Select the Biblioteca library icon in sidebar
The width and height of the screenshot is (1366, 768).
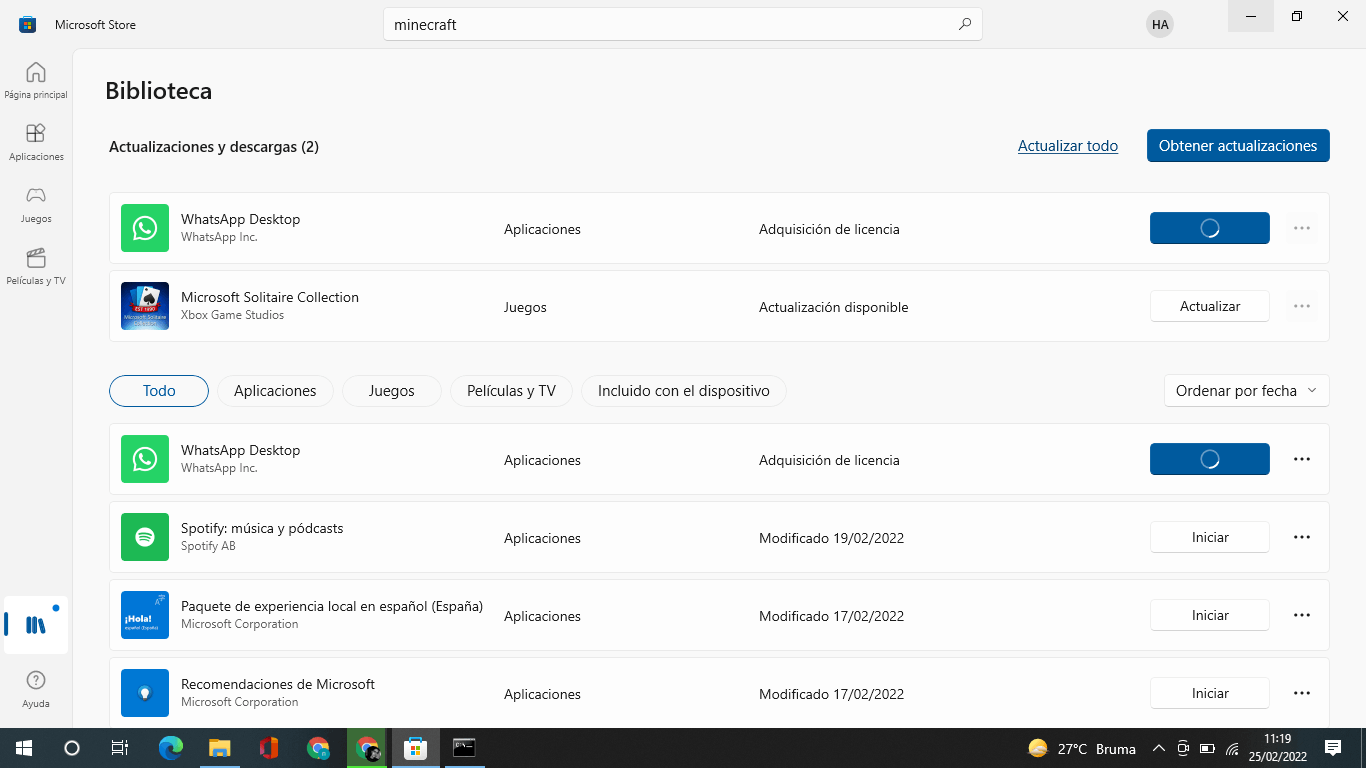36,625
